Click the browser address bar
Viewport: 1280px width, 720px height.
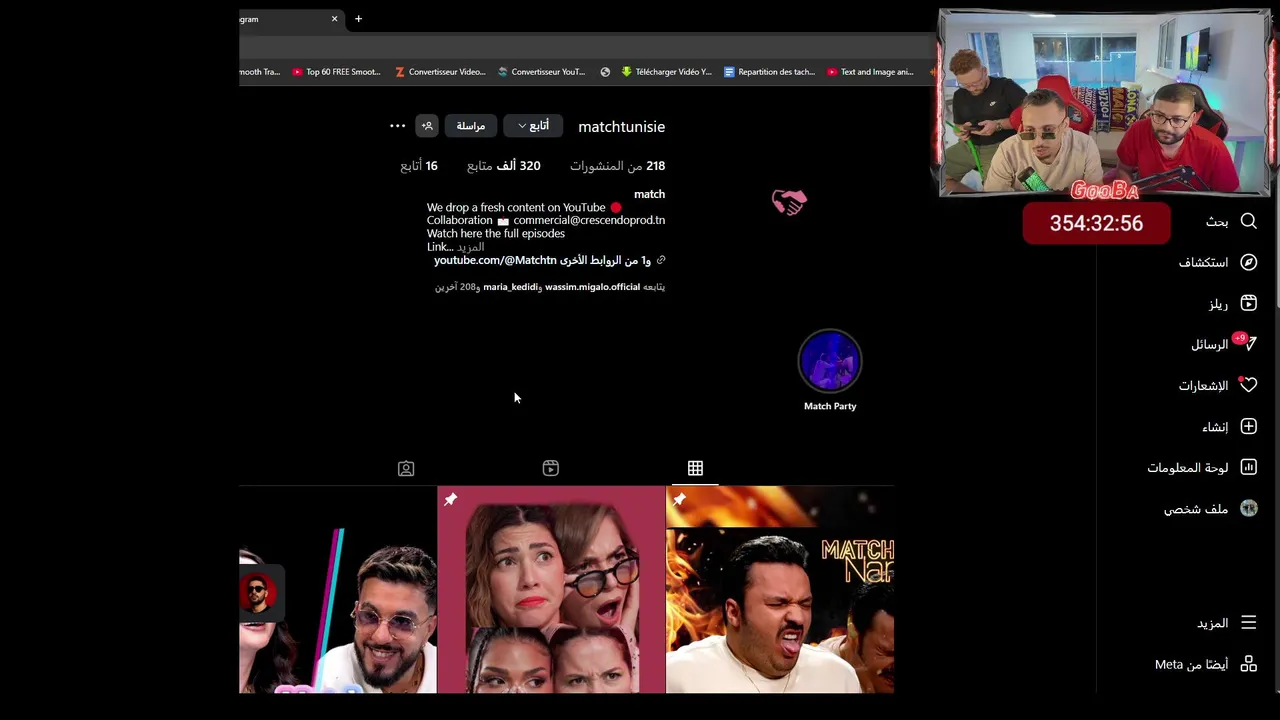click(x=585, y=47)
